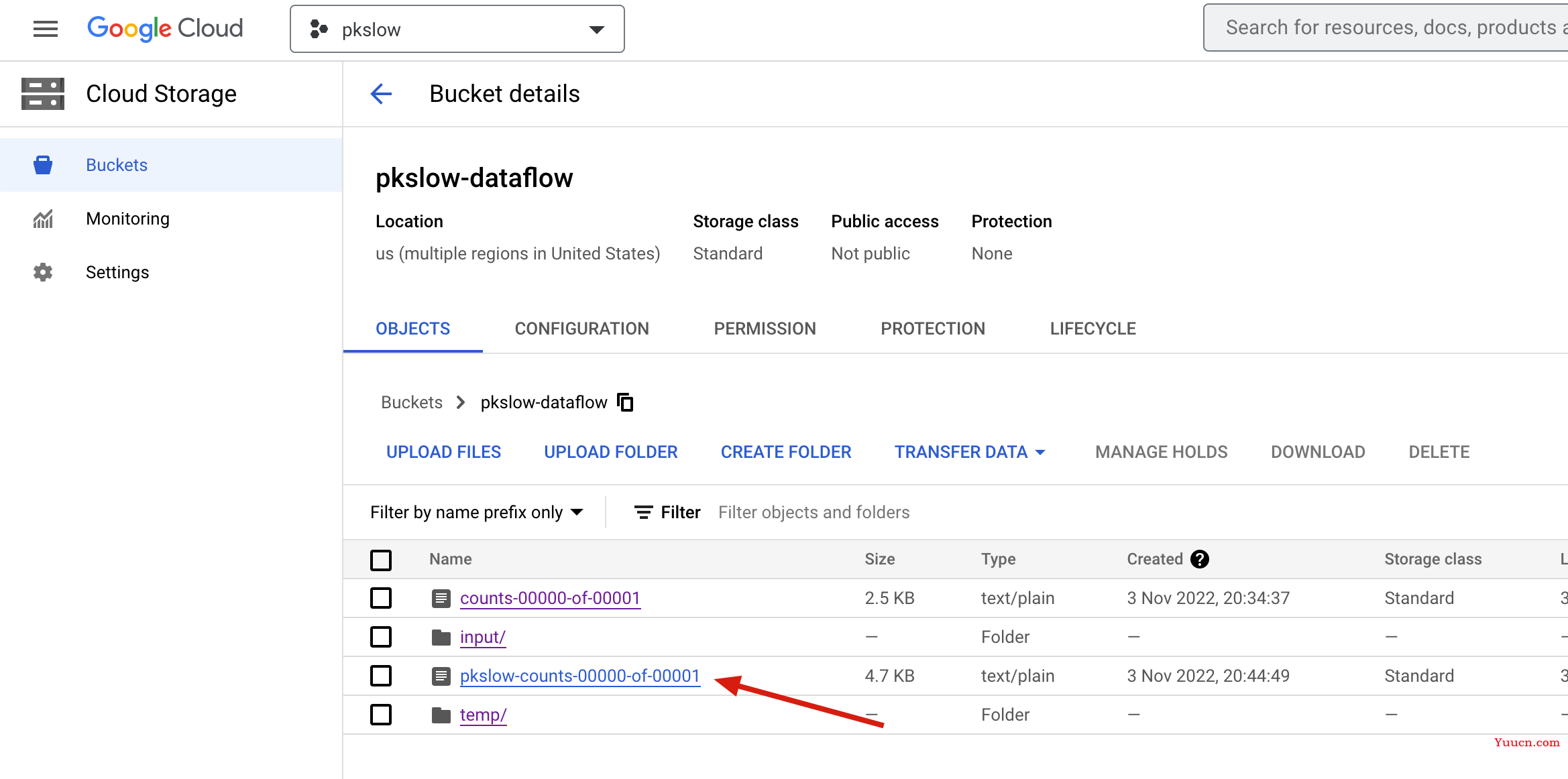This screenshot has width=1568, height=779.
Task: Click the Name column header
Action: 451,559
